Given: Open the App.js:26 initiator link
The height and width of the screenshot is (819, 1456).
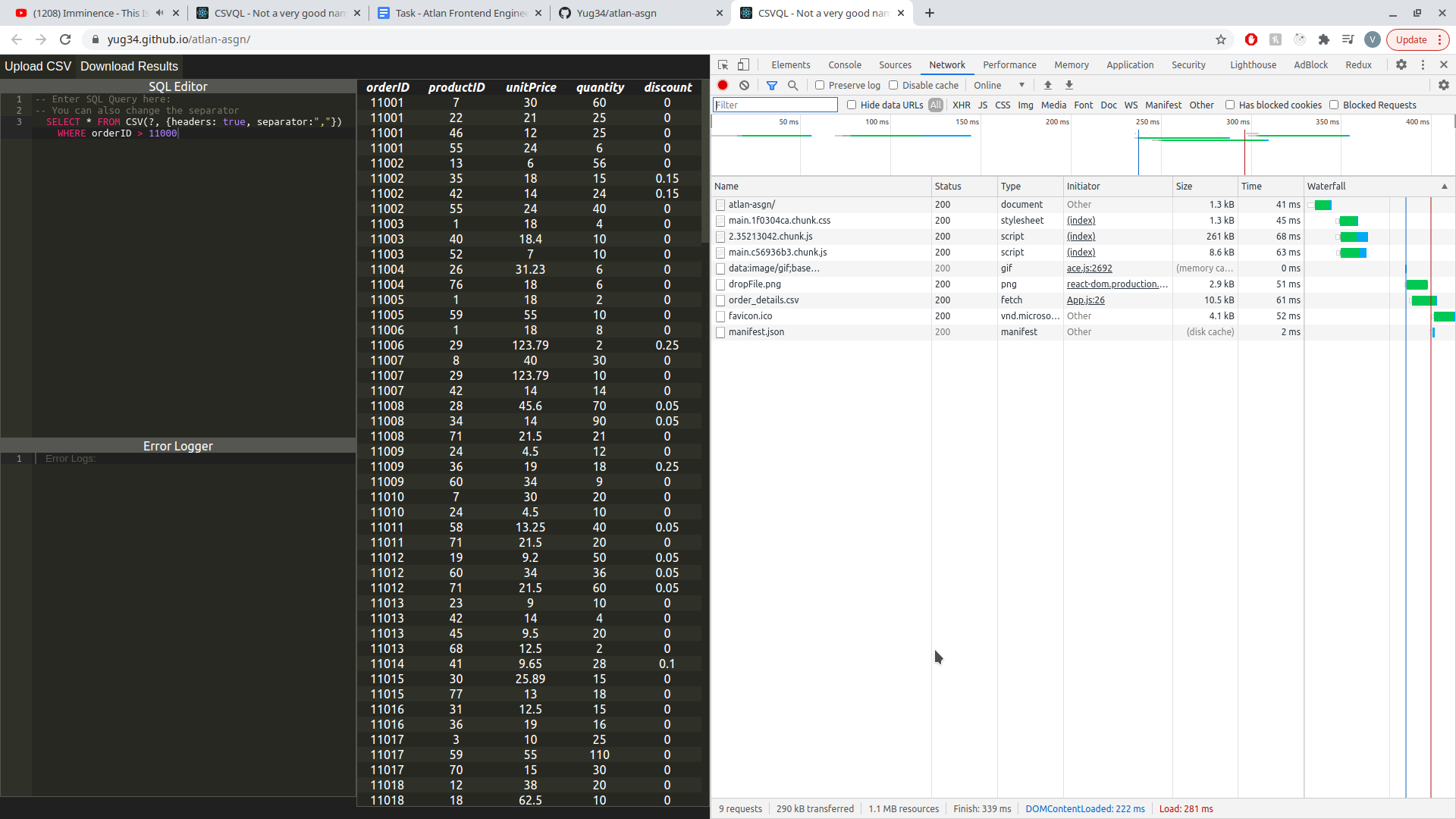Looking at the screenshot, I should (x=1085, y=300).
